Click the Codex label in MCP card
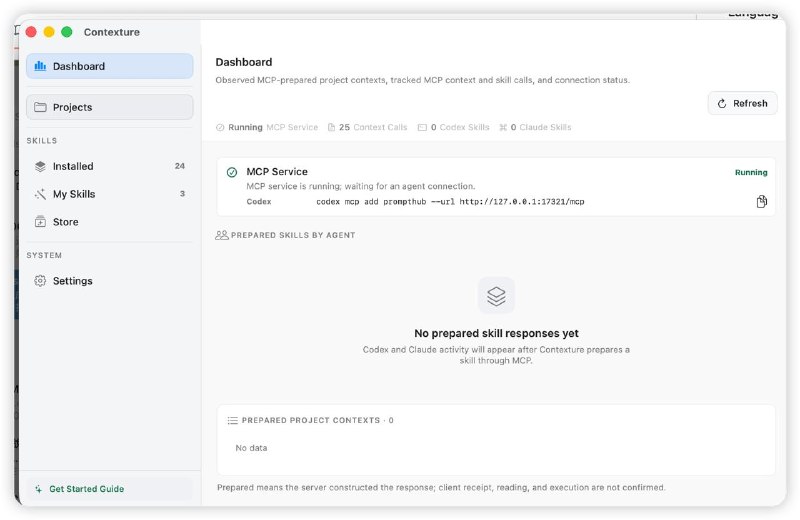Image resolution: width=800 pixels, height=520 pixels. (259, 202)
